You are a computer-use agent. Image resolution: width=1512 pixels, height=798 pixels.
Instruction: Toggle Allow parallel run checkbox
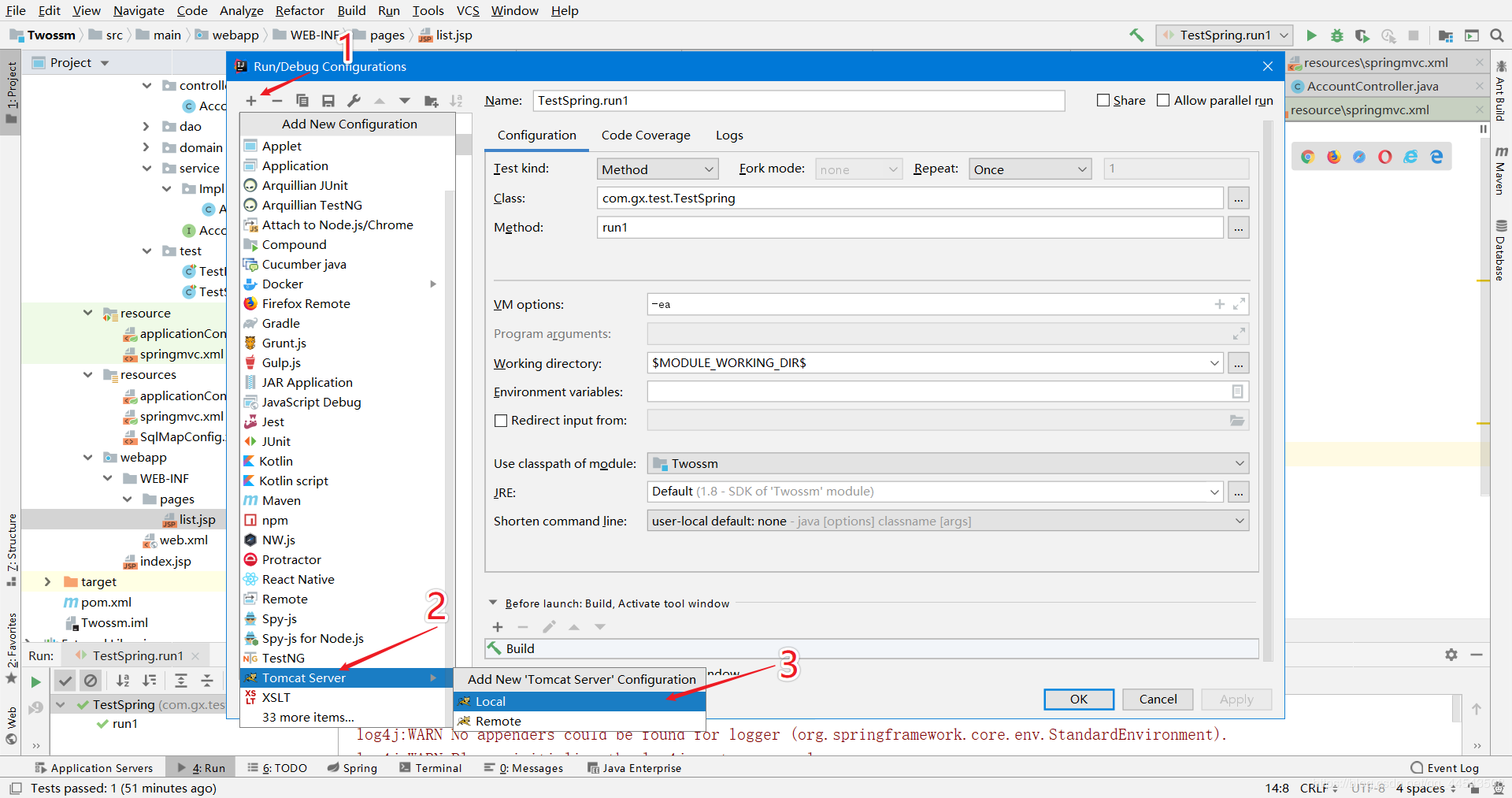coord(1163,100)
